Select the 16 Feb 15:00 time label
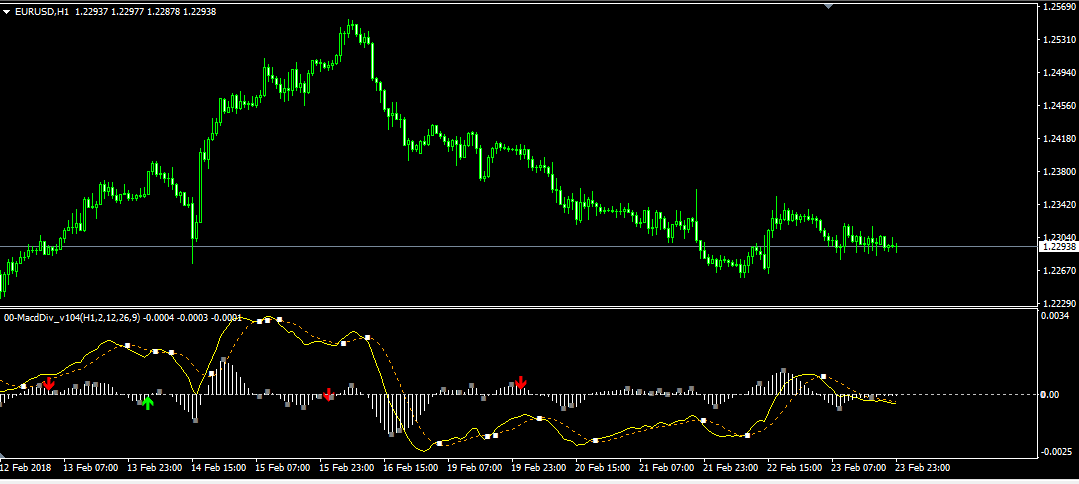 [x=411, y=468]
